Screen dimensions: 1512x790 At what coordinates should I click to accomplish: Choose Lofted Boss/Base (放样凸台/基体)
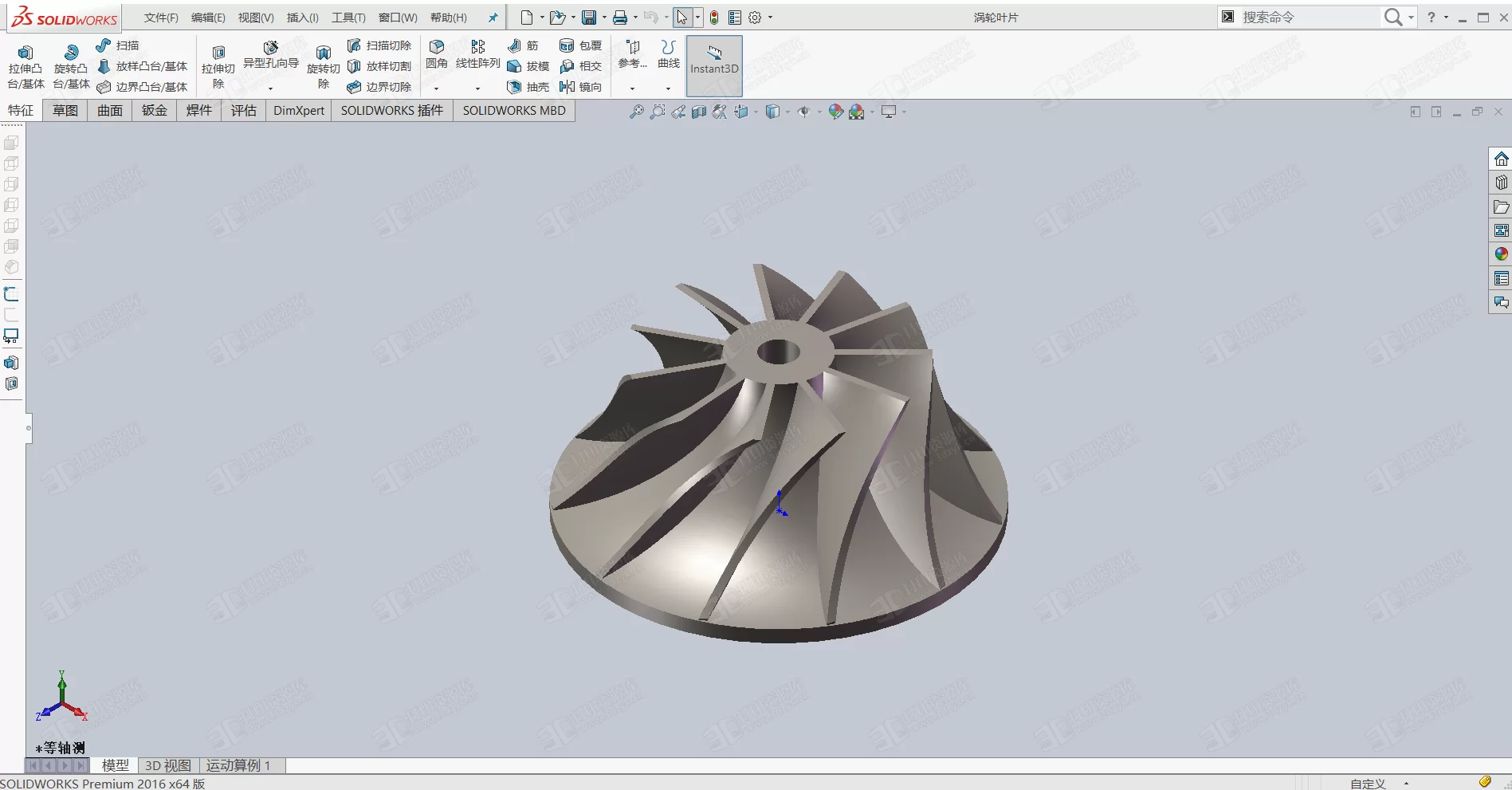(142, 66)
